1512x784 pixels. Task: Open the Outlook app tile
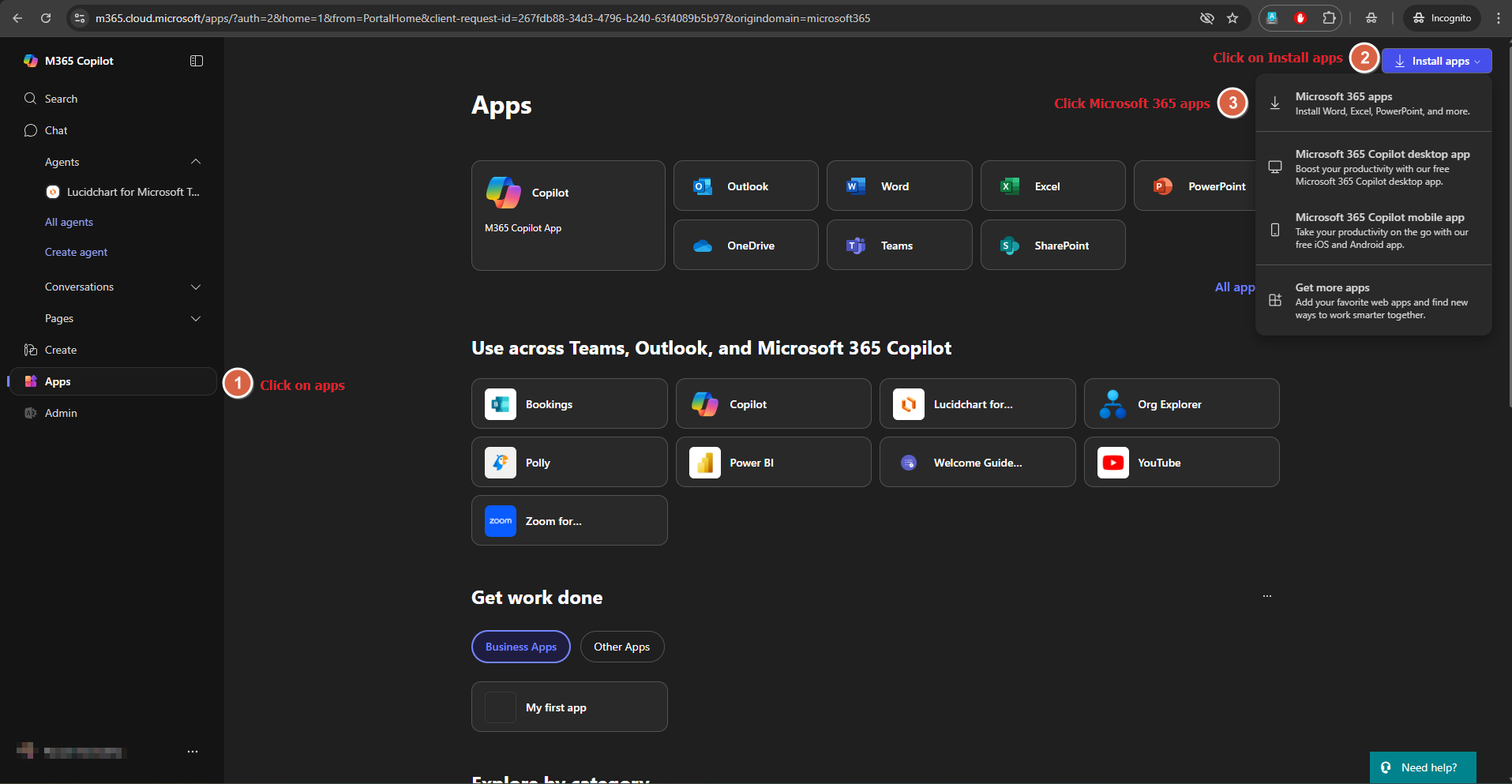coord(746,186)
